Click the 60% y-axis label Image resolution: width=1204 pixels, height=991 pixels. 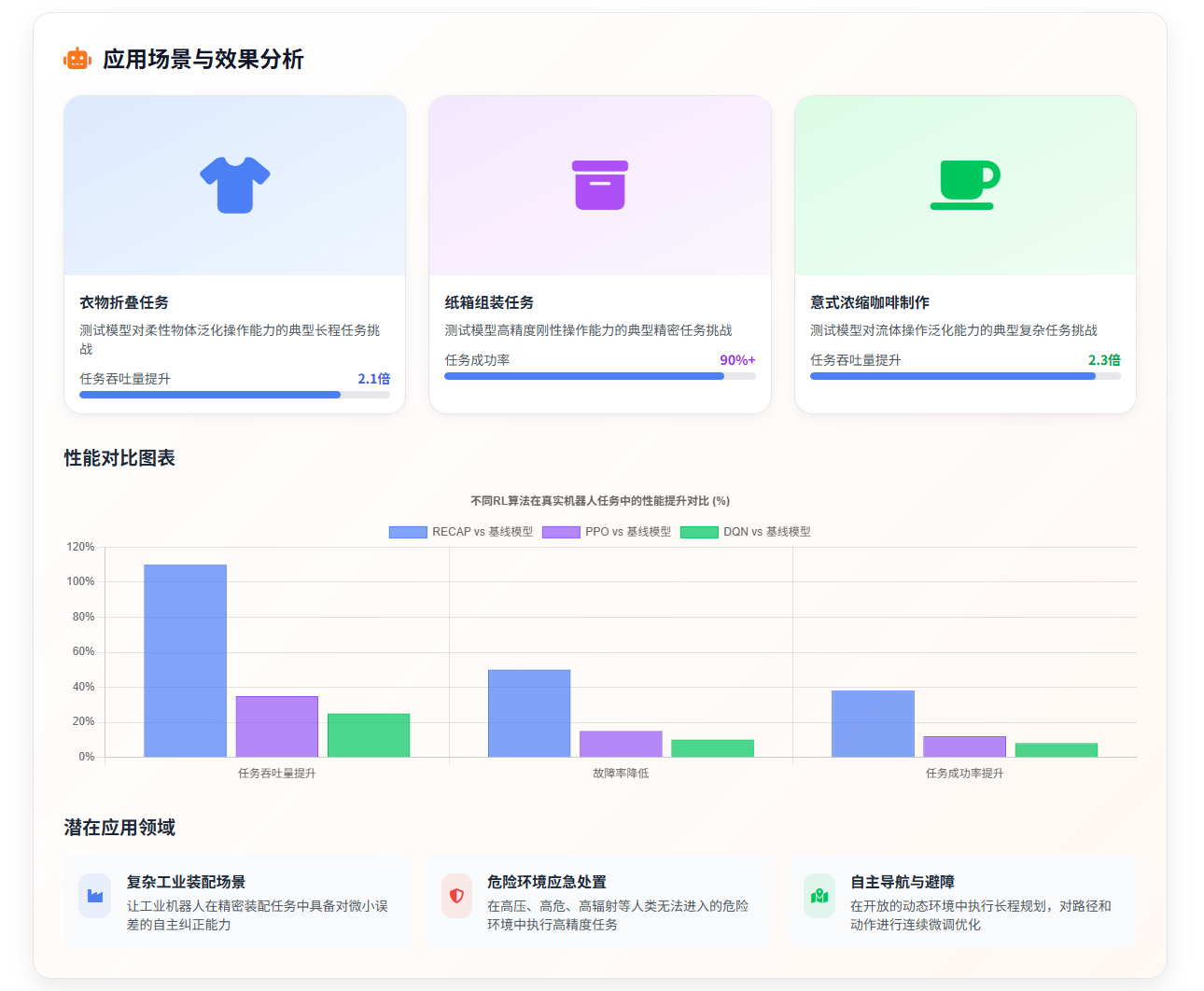83,651
